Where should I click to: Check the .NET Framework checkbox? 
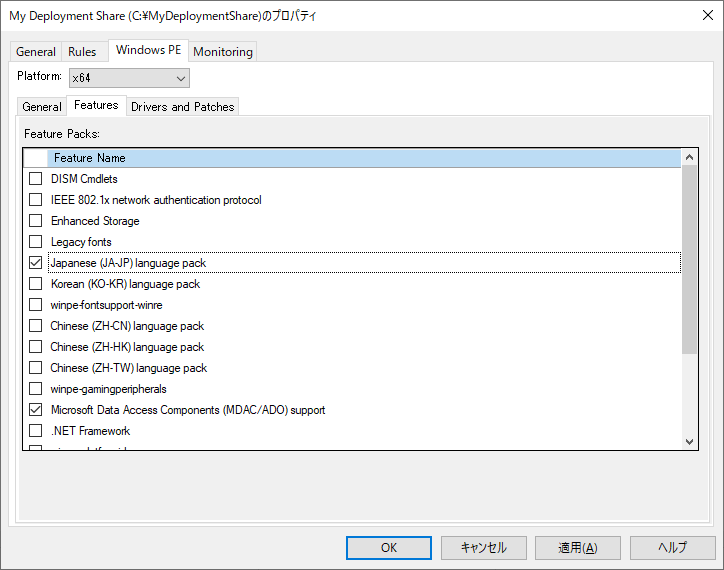tap(36, 431)
